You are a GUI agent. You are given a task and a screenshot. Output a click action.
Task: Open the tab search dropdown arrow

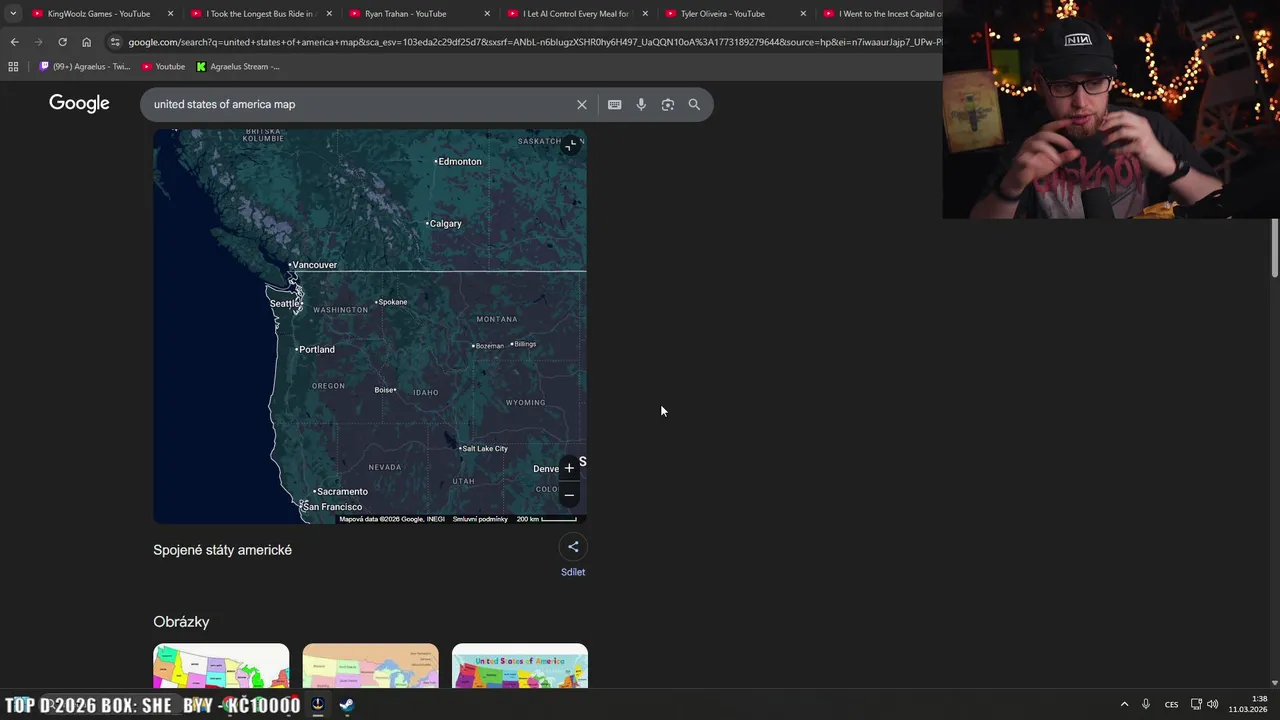click(13, 14)
